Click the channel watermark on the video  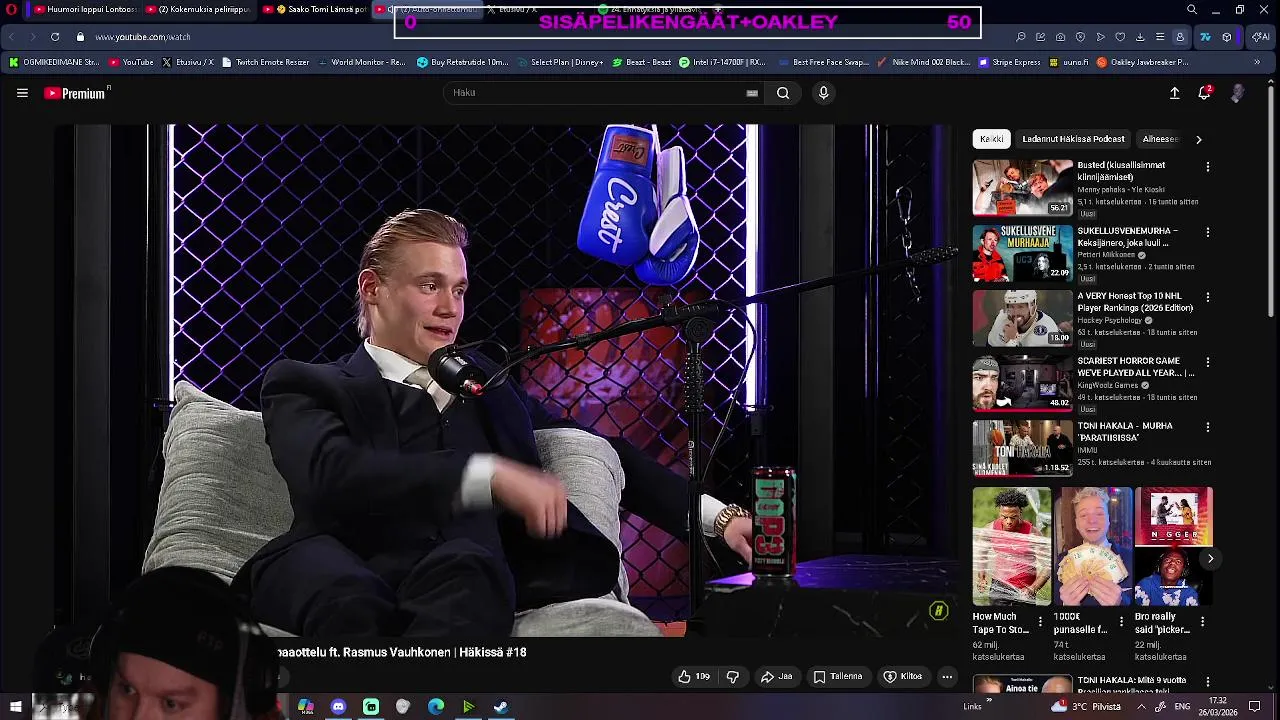[938, 611]
